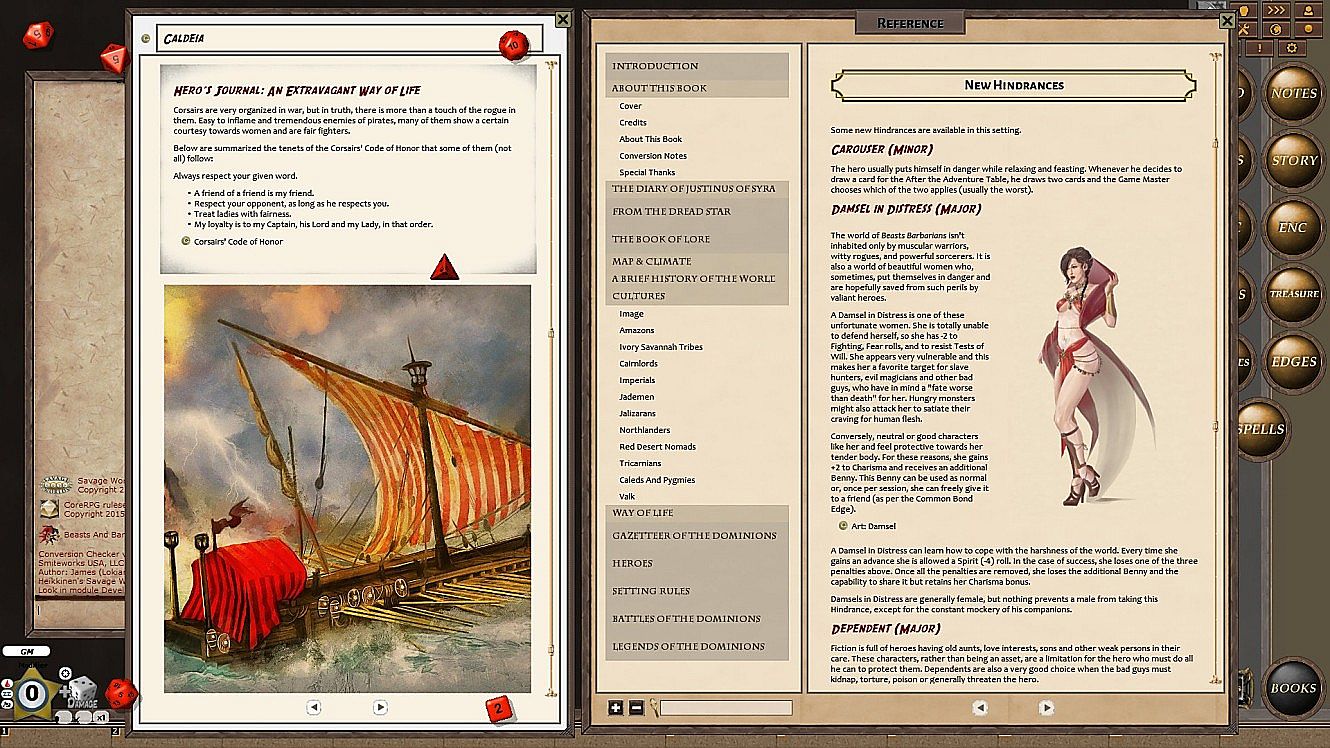1330x748 pixels.
Task: Open the Treasure sidebar button
Action: 1293,295
